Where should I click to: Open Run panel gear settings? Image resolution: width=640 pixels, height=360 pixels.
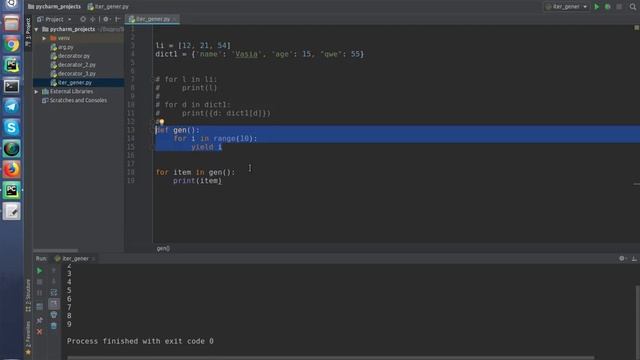[x=622, y=258]
